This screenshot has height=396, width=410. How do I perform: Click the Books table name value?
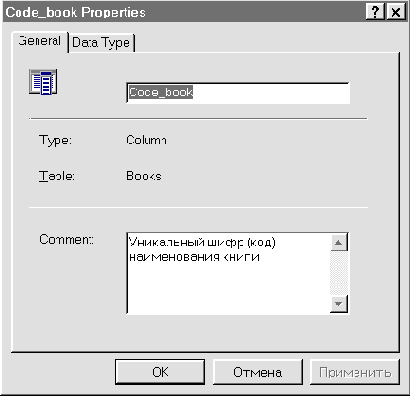click(x=144, y=176)
